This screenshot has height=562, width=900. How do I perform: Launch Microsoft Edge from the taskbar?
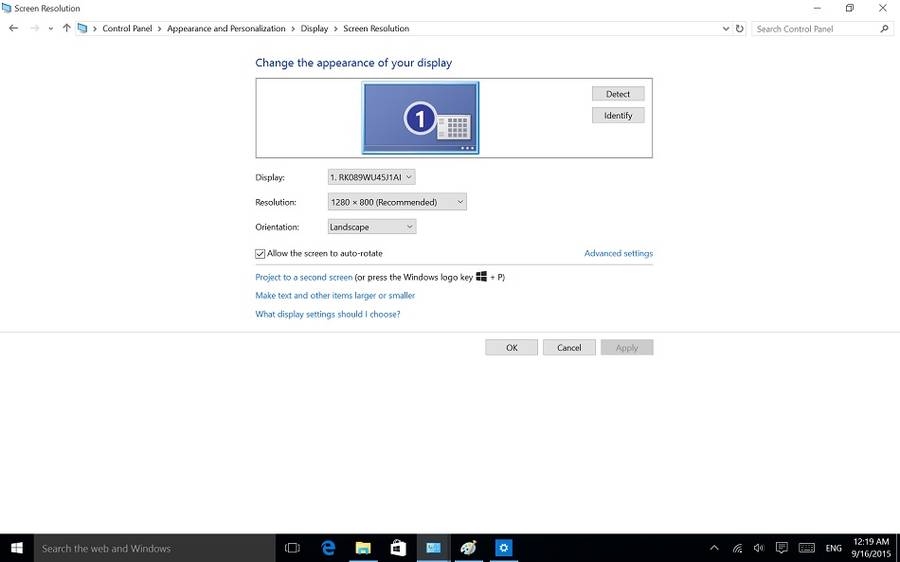point(328,548)
